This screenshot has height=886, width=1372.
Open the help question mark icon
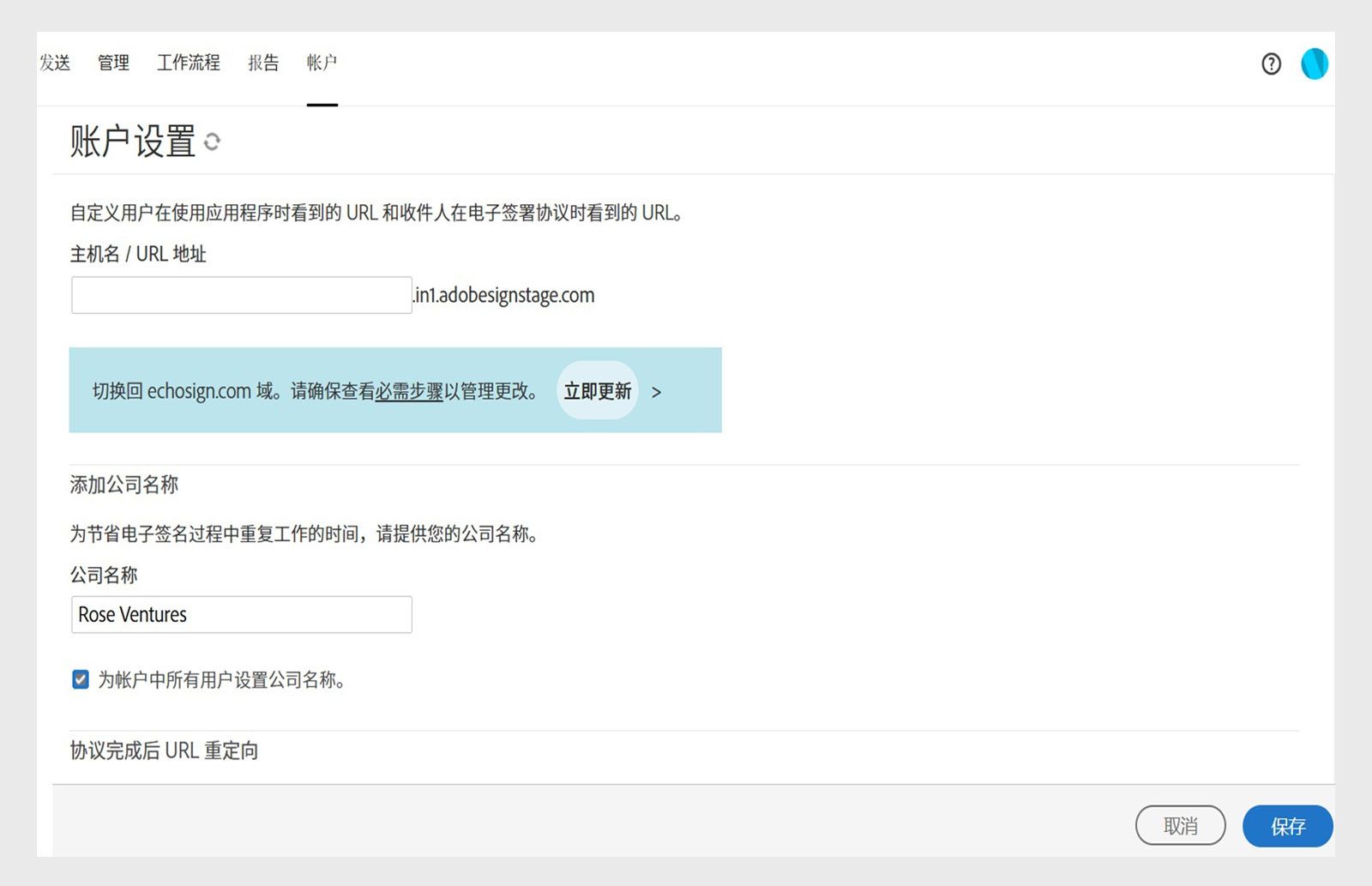point(1270,63)
